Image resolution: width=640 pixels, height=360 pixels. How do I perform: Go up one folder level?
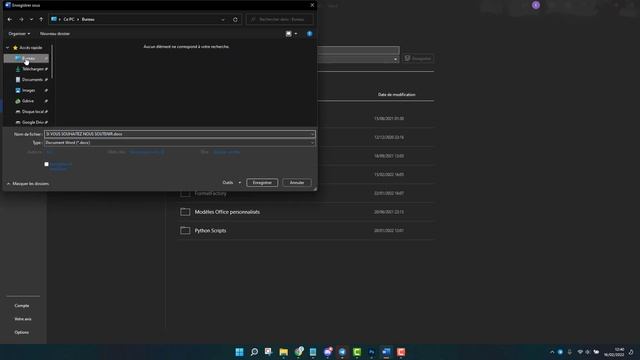41,19
